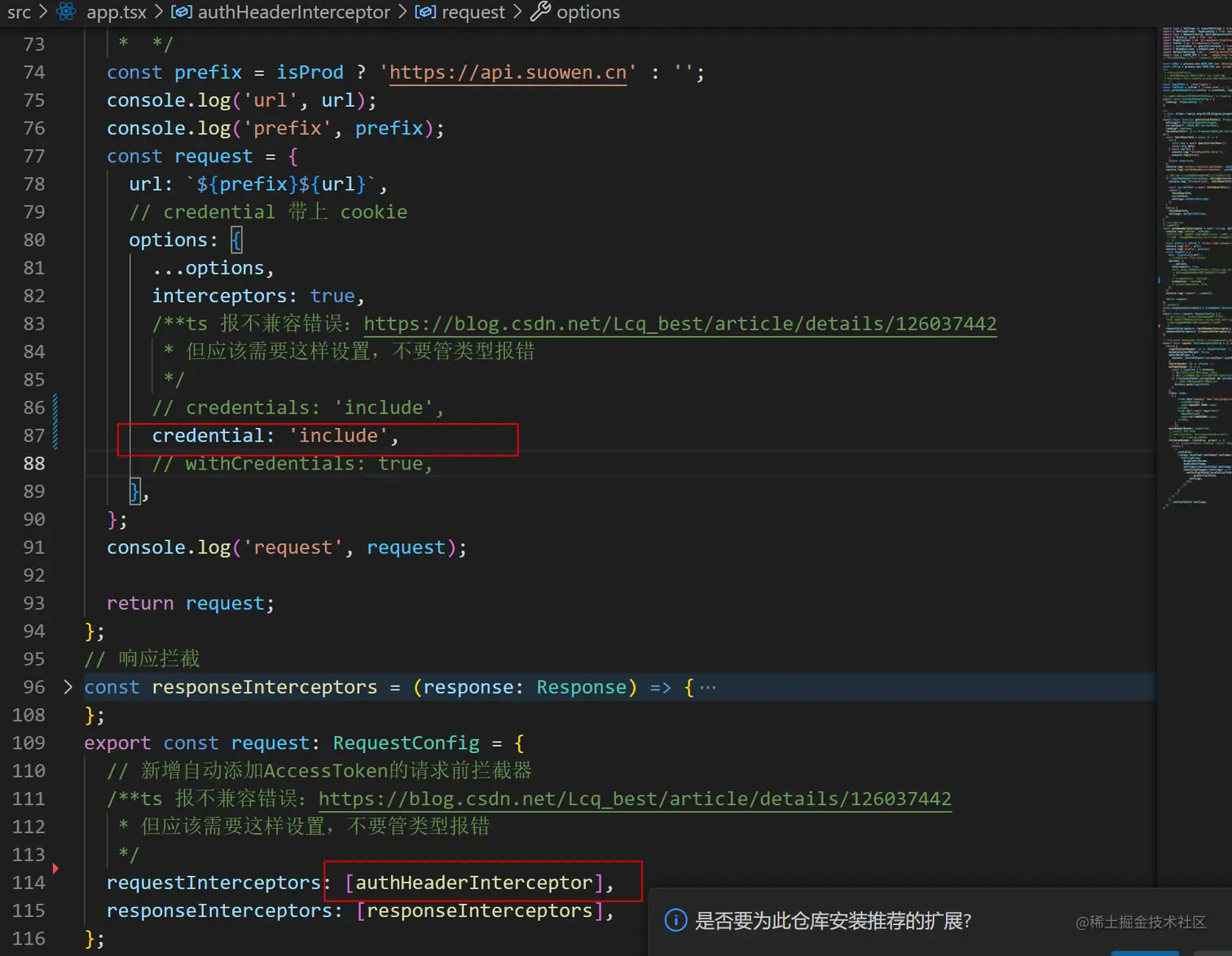Click the opening bracket after 'options:' on line 80
Image resolution: width=1232 pixels, height=956 pixels.
coord(236,240)
